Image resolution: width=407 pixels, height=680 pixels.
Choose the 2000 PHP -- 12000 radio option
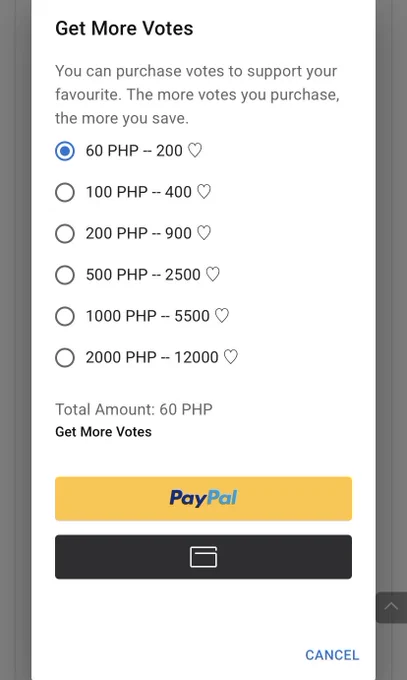pos(65,358)
